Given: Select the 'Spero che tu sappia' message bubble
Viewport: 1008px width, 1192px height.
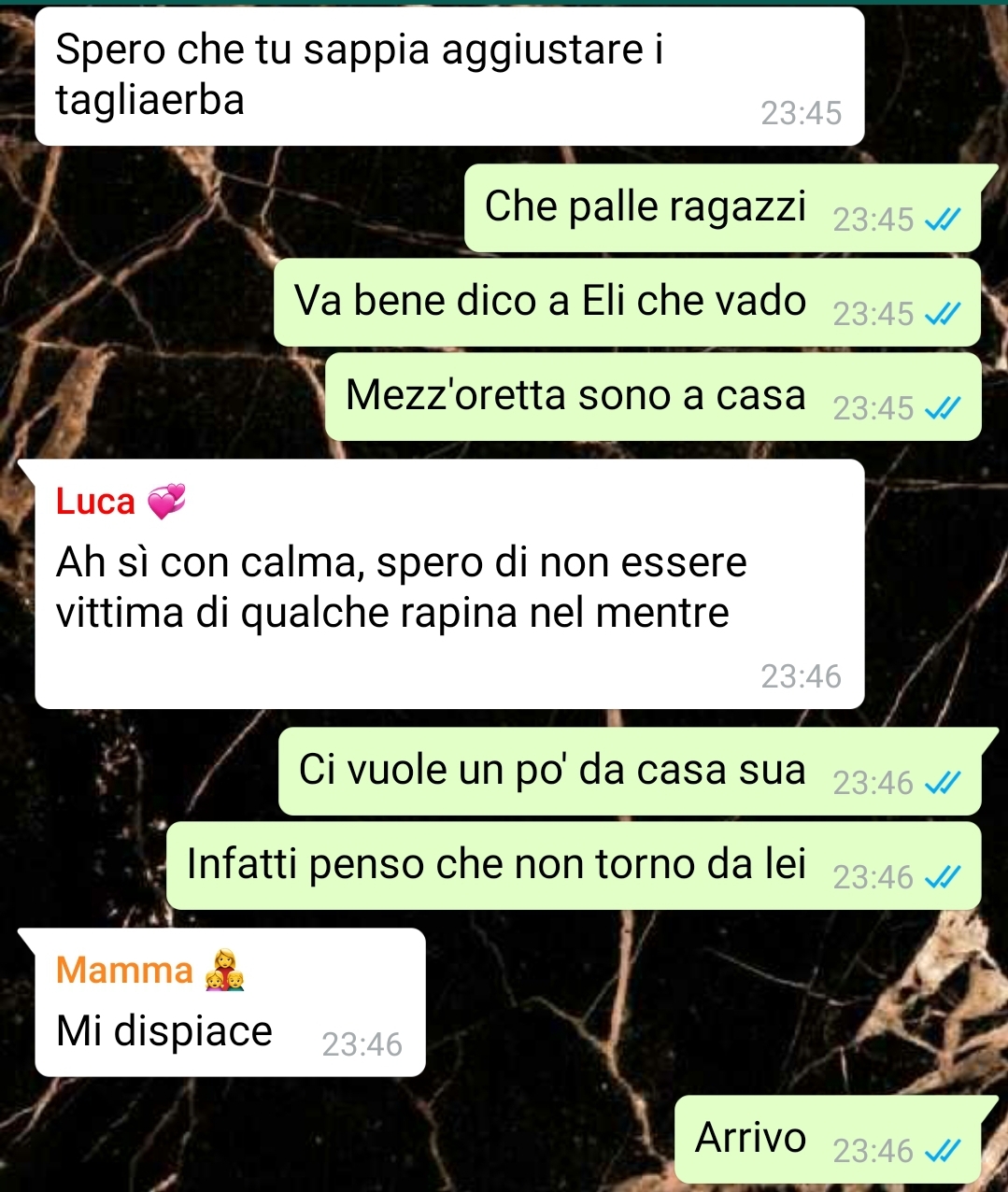Looking at the screenshot, I should click(449, 76).
